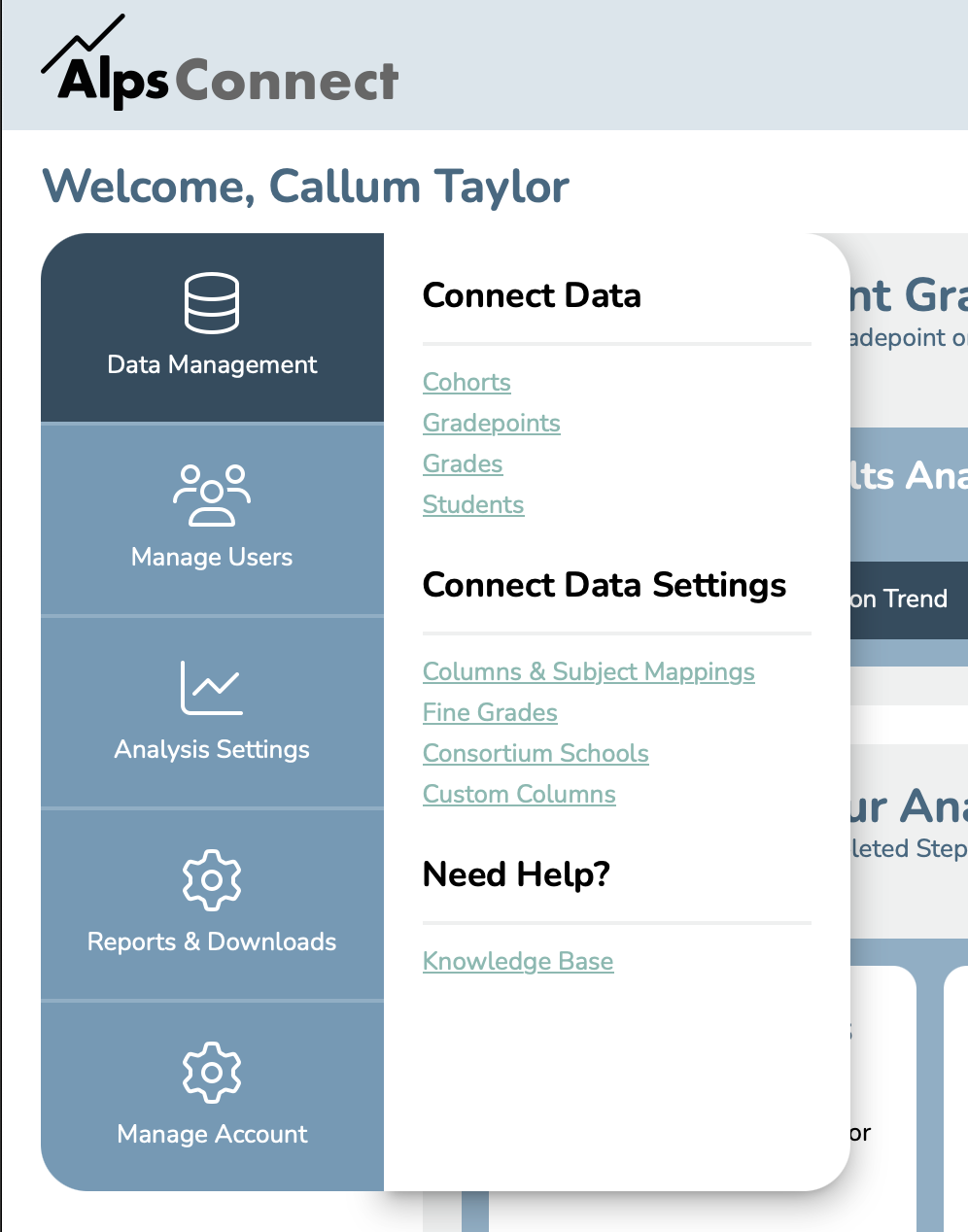968x1232 pixels.
Task: Click the Manage Users people icon
Action: pos(212,496)
